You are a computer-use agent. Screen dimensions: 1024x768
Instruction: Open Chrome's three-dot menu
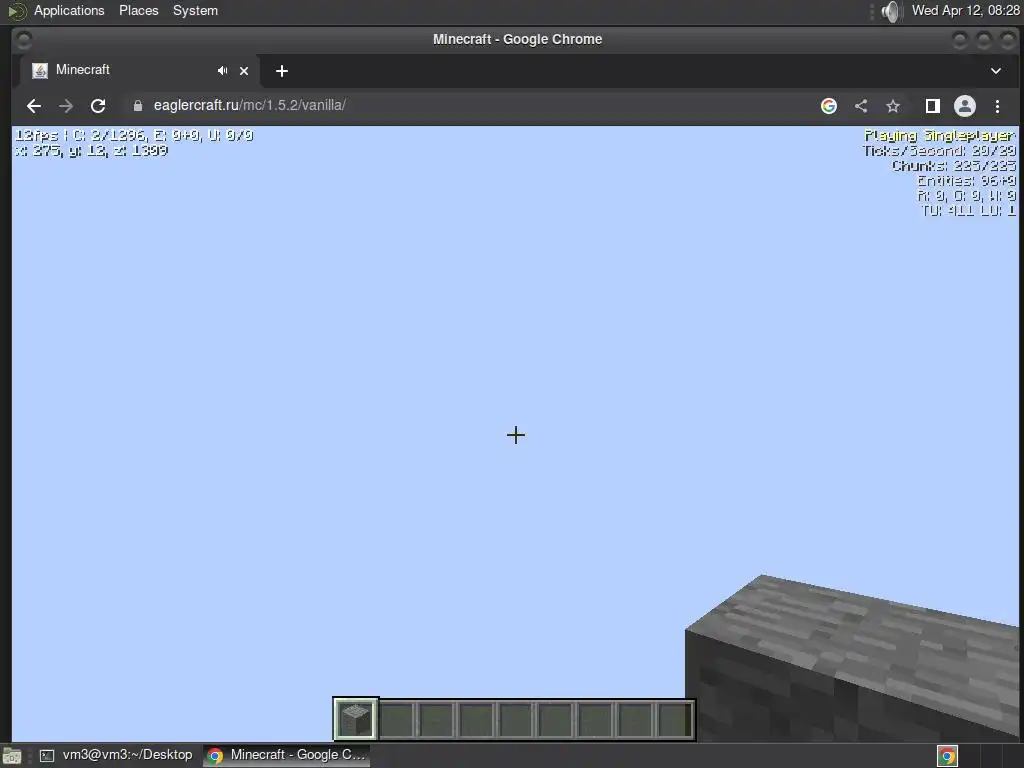[997, 106]
